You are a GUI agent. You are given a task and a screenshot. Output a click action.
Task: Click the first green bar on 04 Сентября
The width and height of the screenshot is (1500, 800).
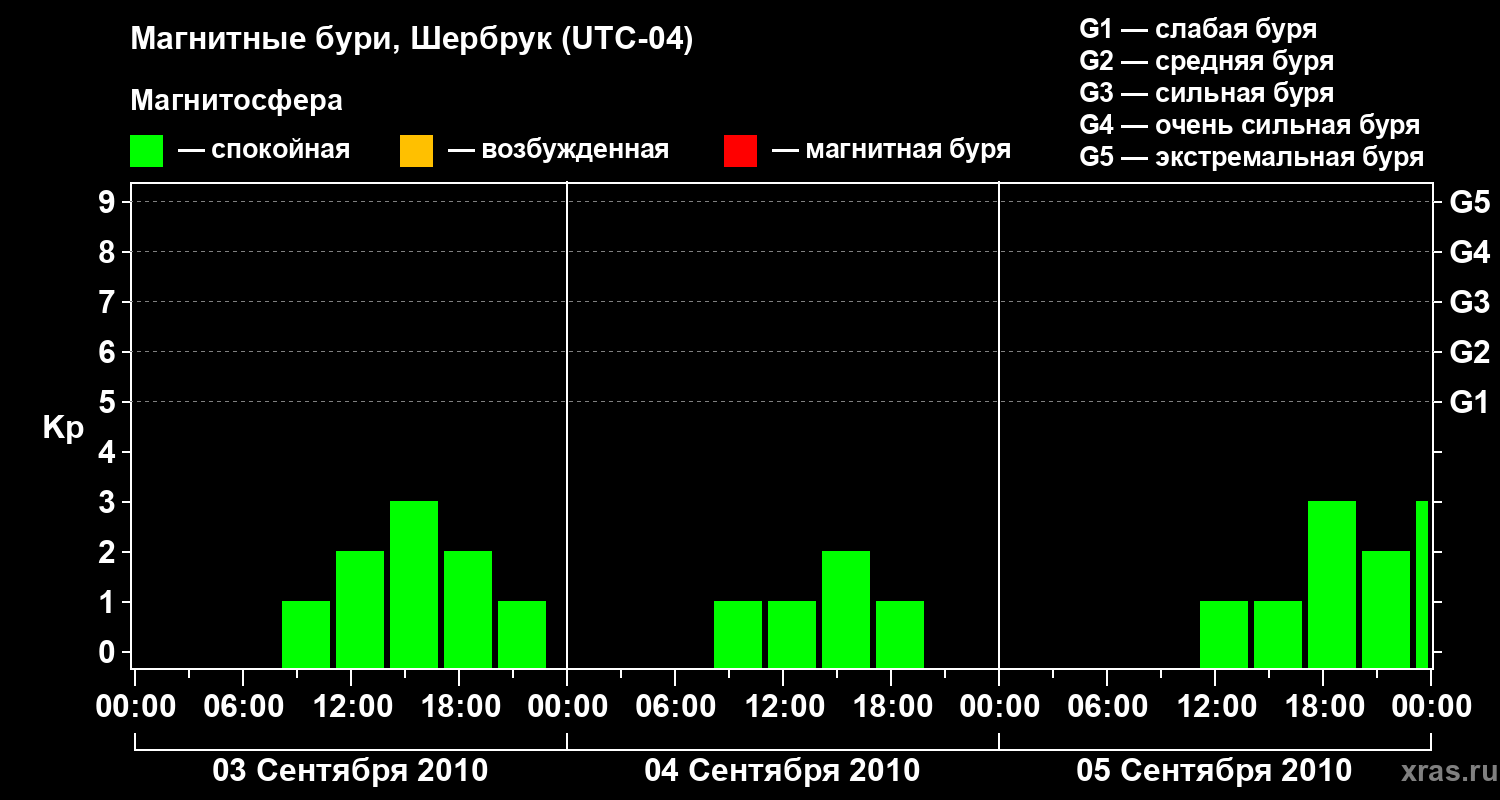(x=738, y=634)
